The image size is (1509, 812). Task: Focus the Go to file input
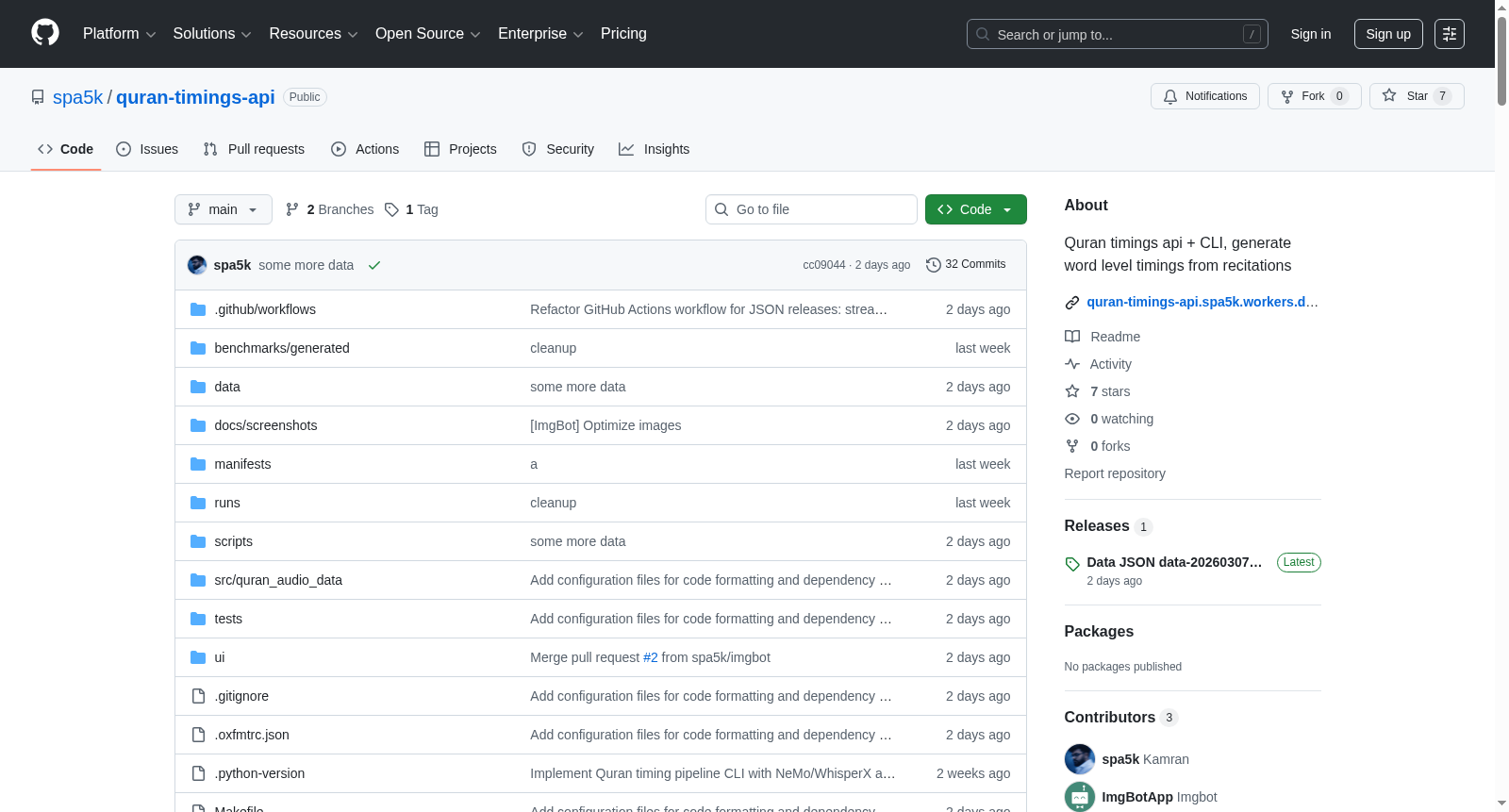pos(811,209)
